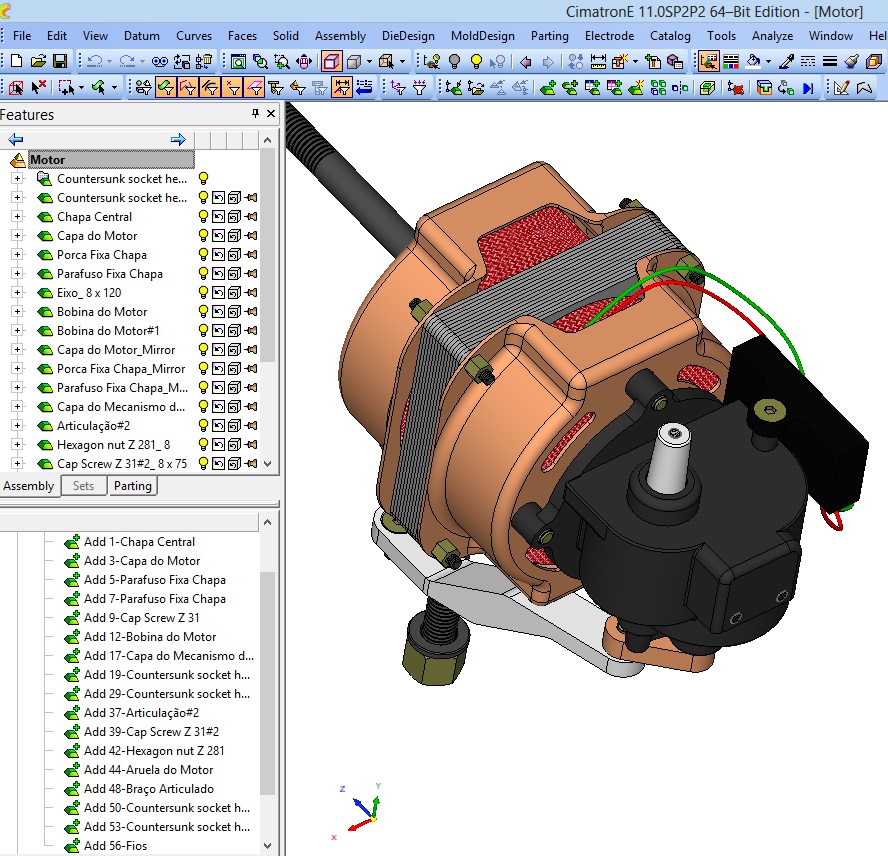Toggle the wireframe cube display mode
Image resolution: width=888 pixels, height=856 pixels.
tap(332, 61)
